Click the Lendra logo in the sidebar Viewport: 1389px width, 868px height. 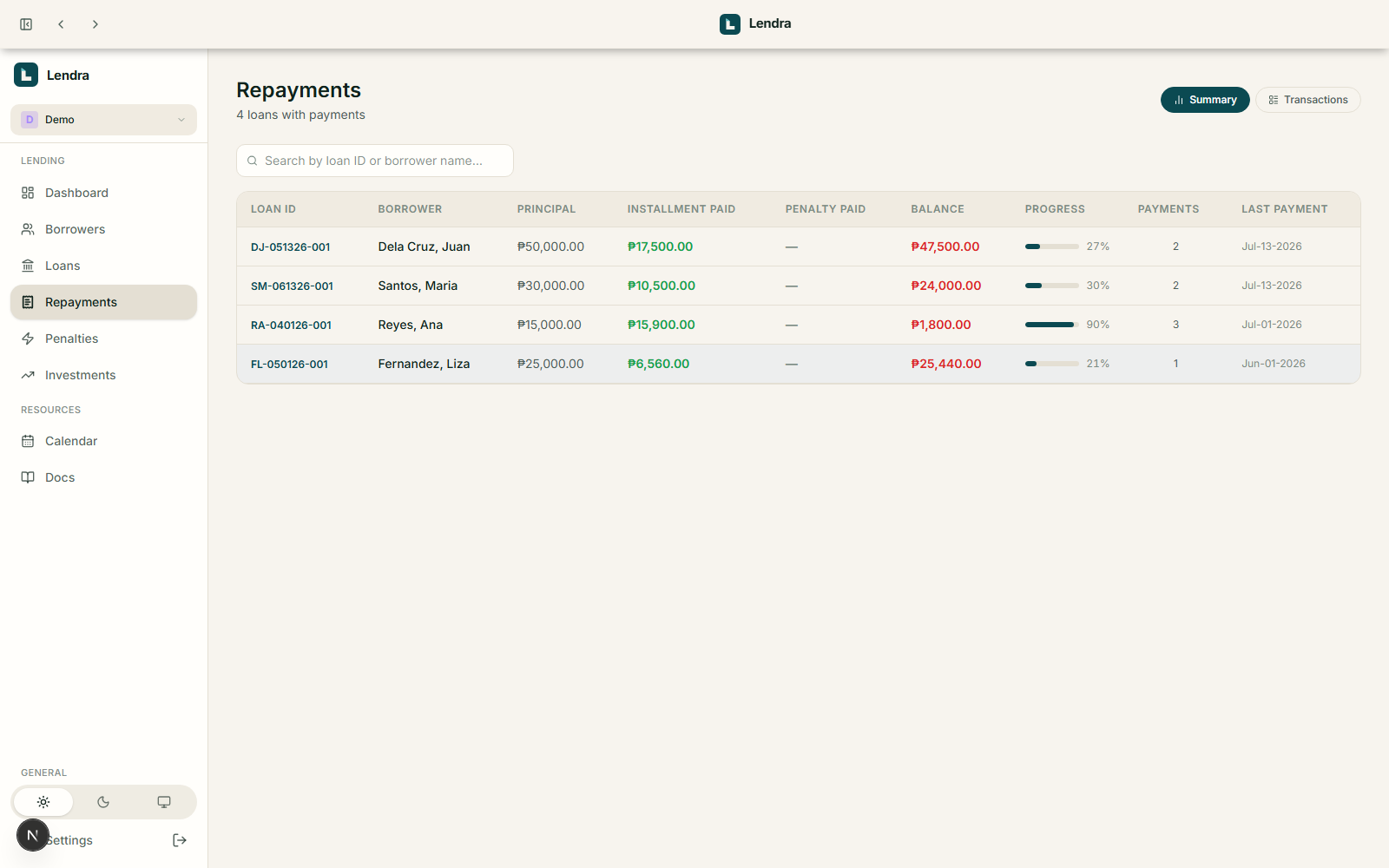(x=26, y=75)
